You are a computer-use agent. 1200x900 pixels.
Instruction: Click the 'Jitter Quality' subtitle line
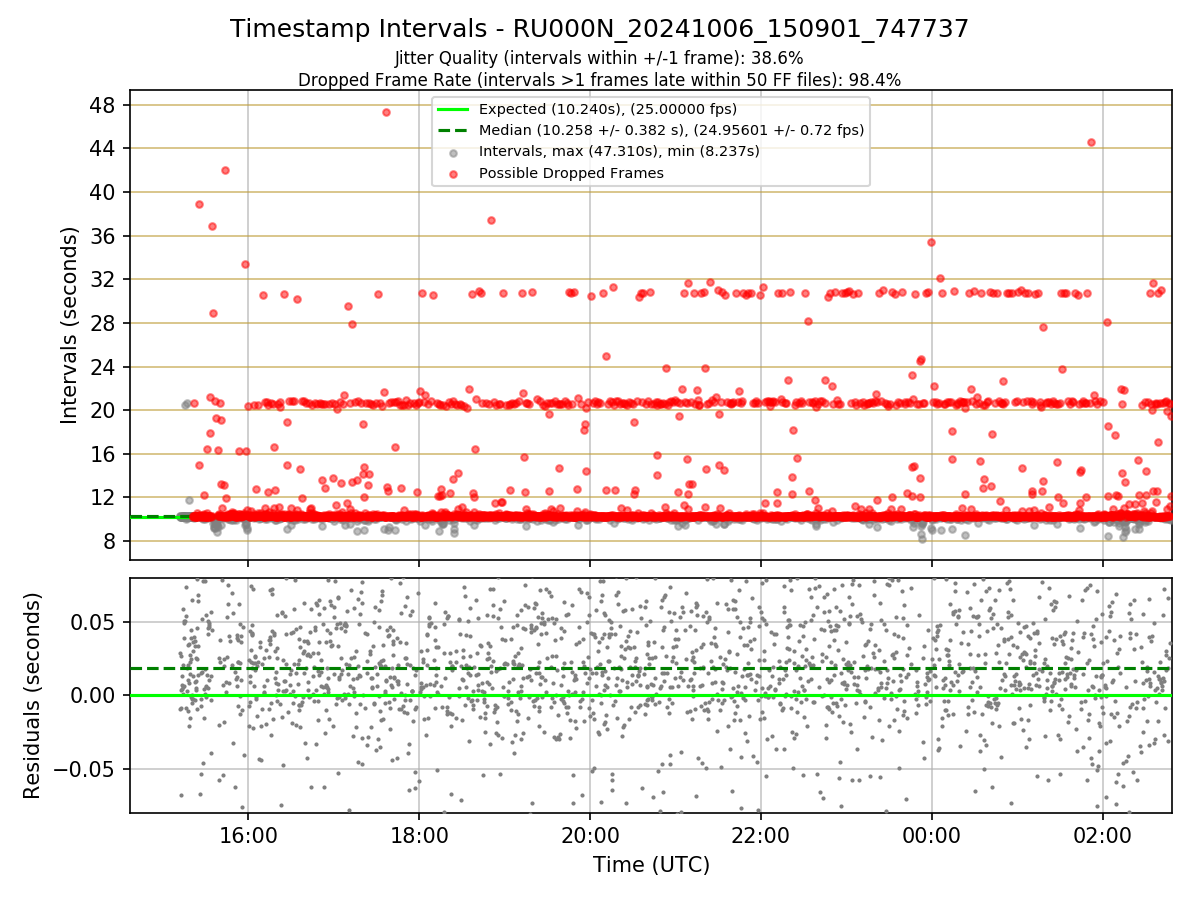599,58
